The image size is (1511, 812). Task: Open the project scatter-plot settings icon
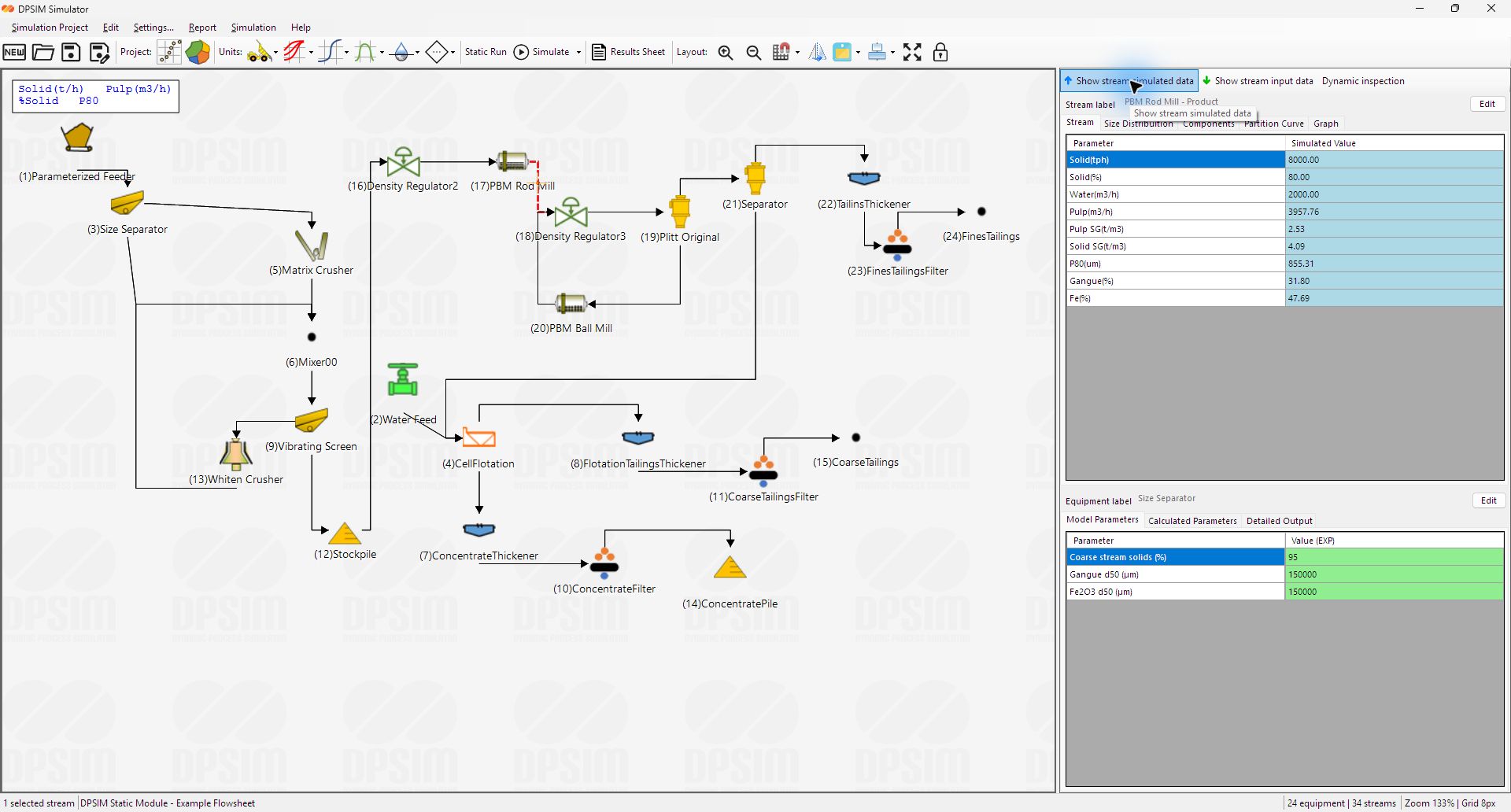169,53
